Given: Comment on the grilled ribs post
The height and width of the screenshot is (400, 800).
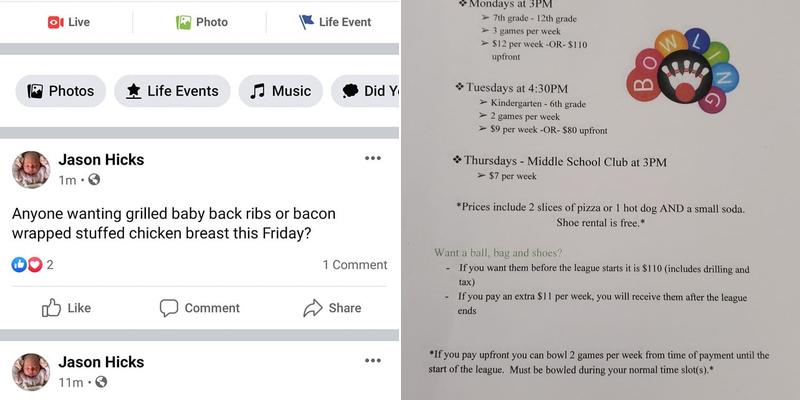Looking at the screenshot, I should 200,308.
